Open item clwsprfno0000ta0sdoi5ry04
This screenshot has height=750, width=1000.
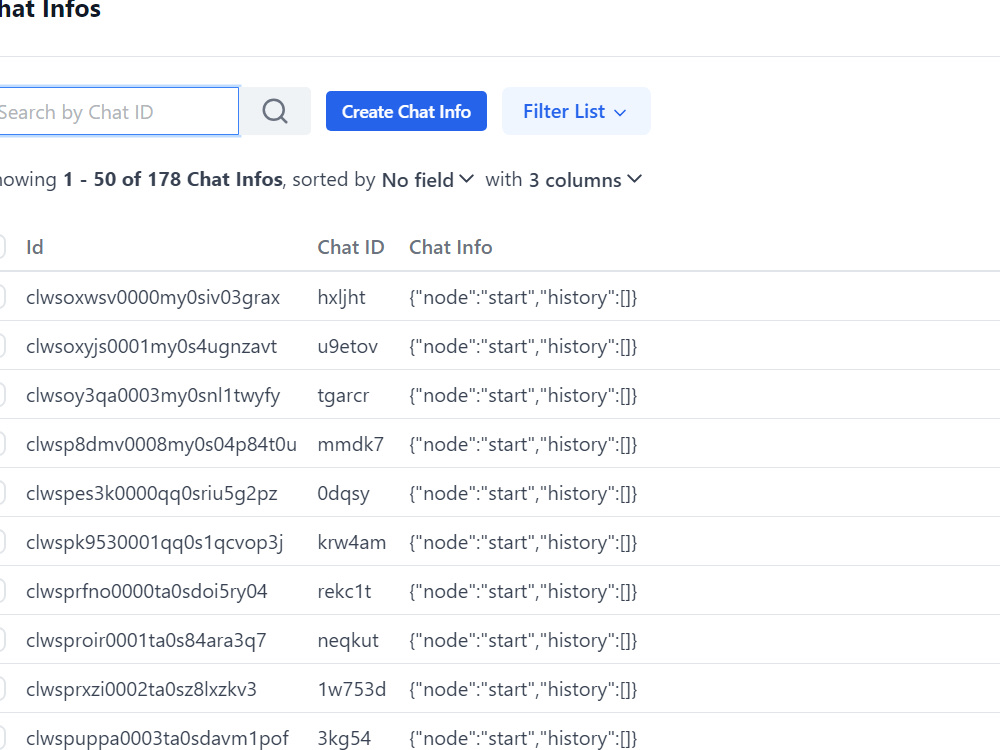coord(147,592)
